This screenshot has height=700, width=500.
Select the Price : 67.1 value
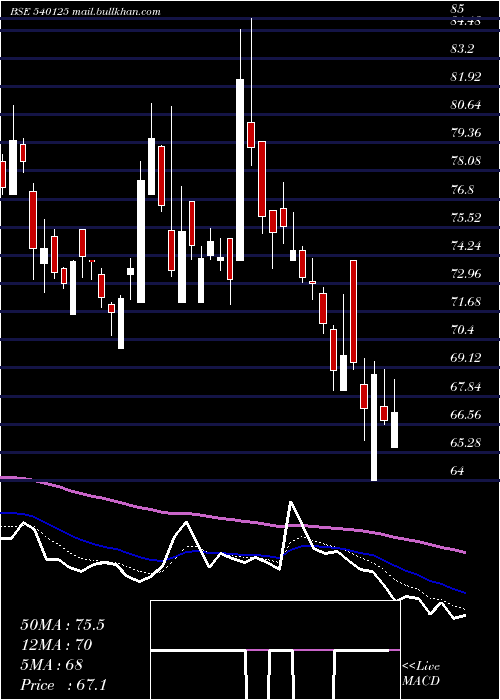pyautogui.click(x=64, y=685)
